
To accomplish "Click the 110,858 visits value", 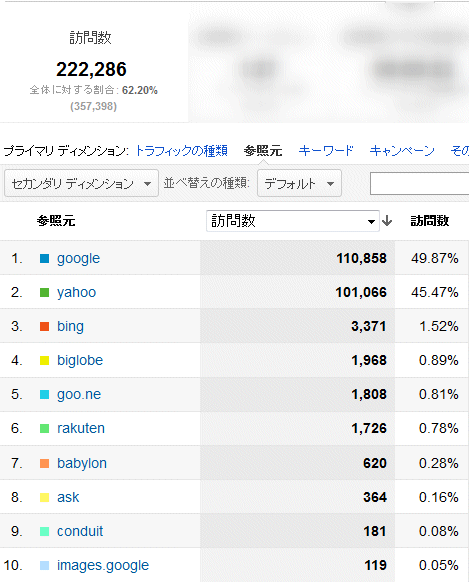I will (361, 258).
